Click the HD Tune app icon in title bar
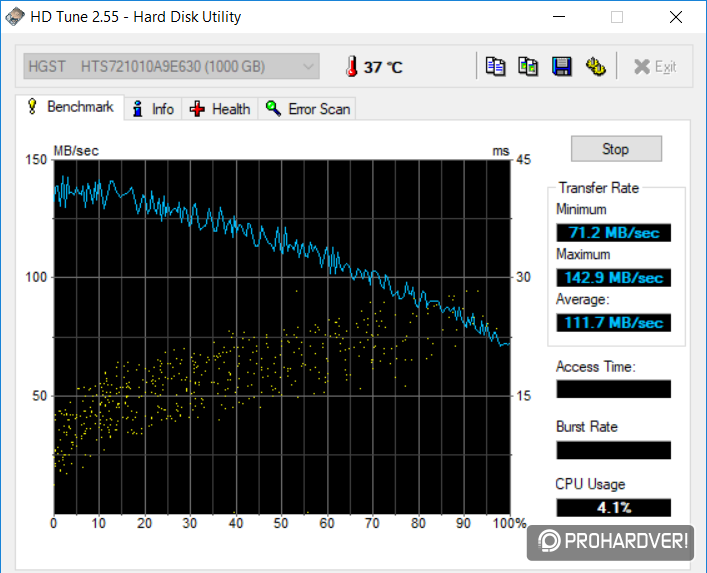The image size is (707, 573). [14, 17]
